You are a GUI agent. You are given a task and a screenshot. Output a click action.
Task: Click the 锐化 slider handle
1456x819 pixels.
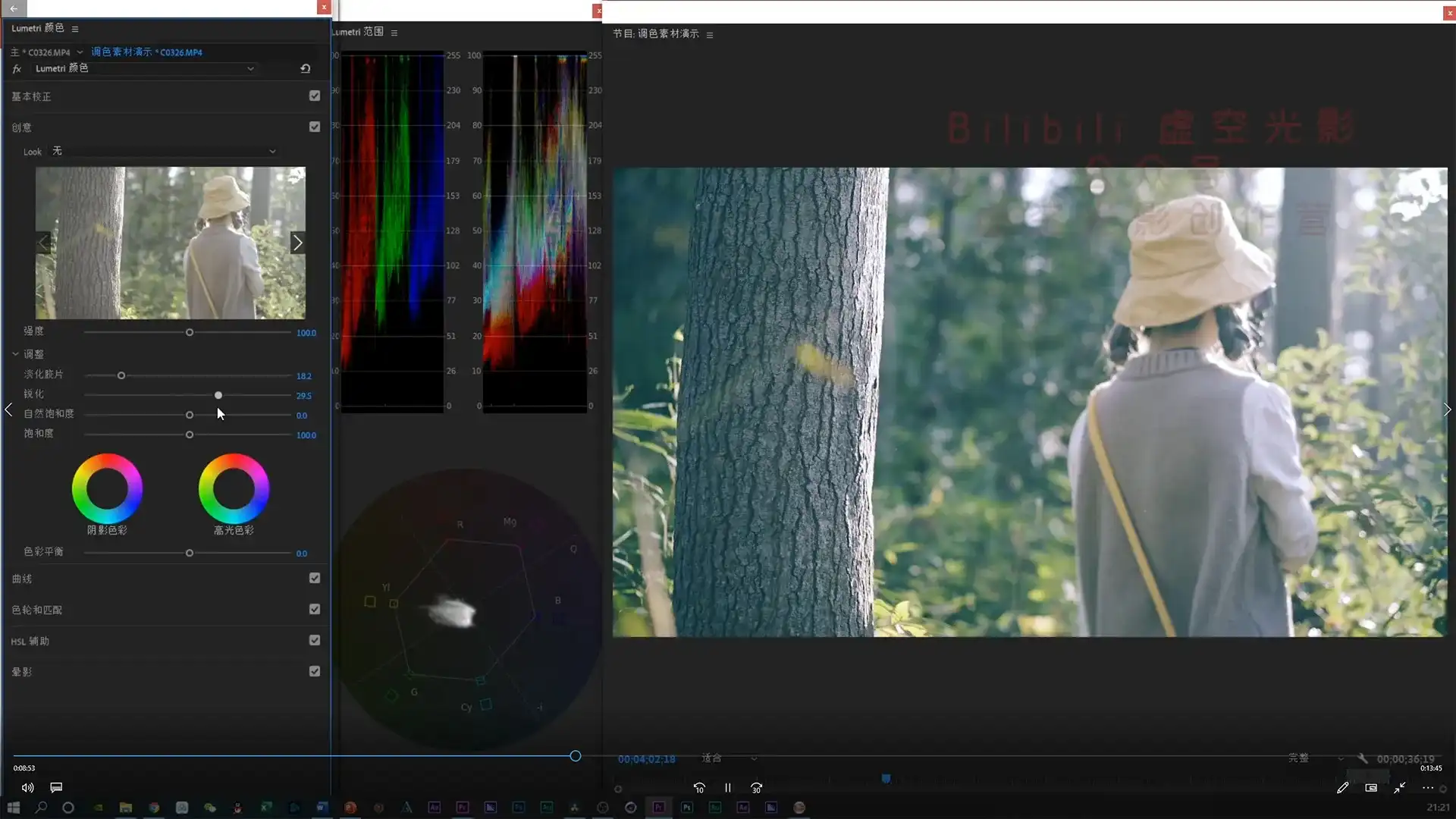[x=218, y=396]
